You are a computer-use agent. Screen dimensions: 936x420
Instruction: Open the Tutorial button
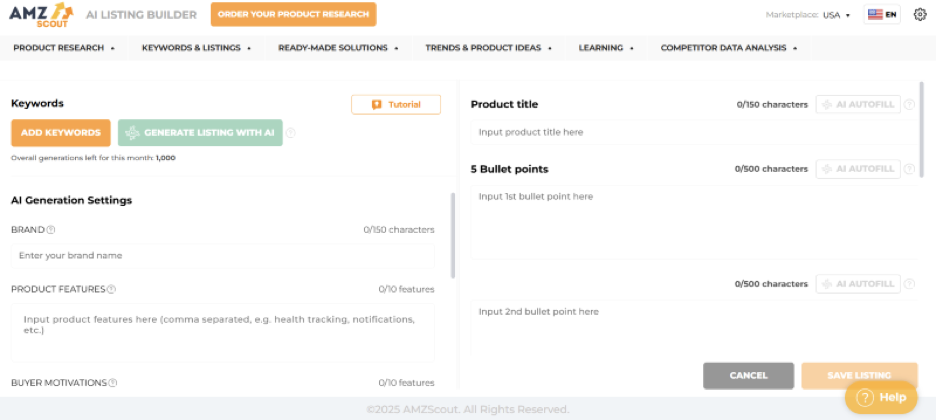tap(396, 104)
